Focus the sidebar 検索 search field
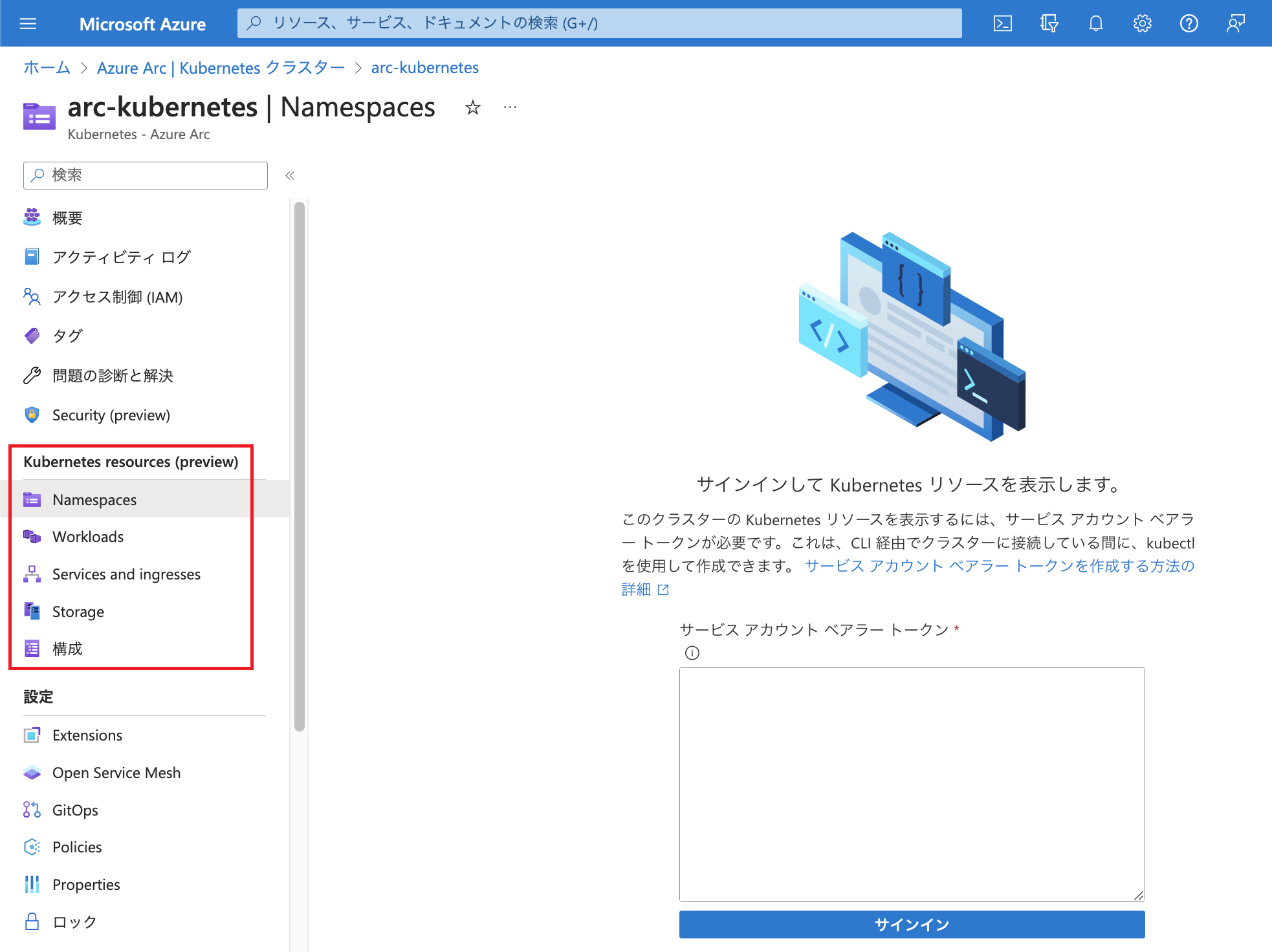Screen dimensions: 1272x952 click(x=146, y=175)
